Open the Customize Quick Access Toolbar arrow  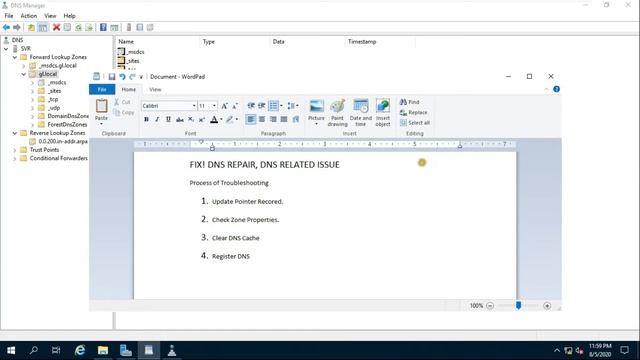[141, 77]
